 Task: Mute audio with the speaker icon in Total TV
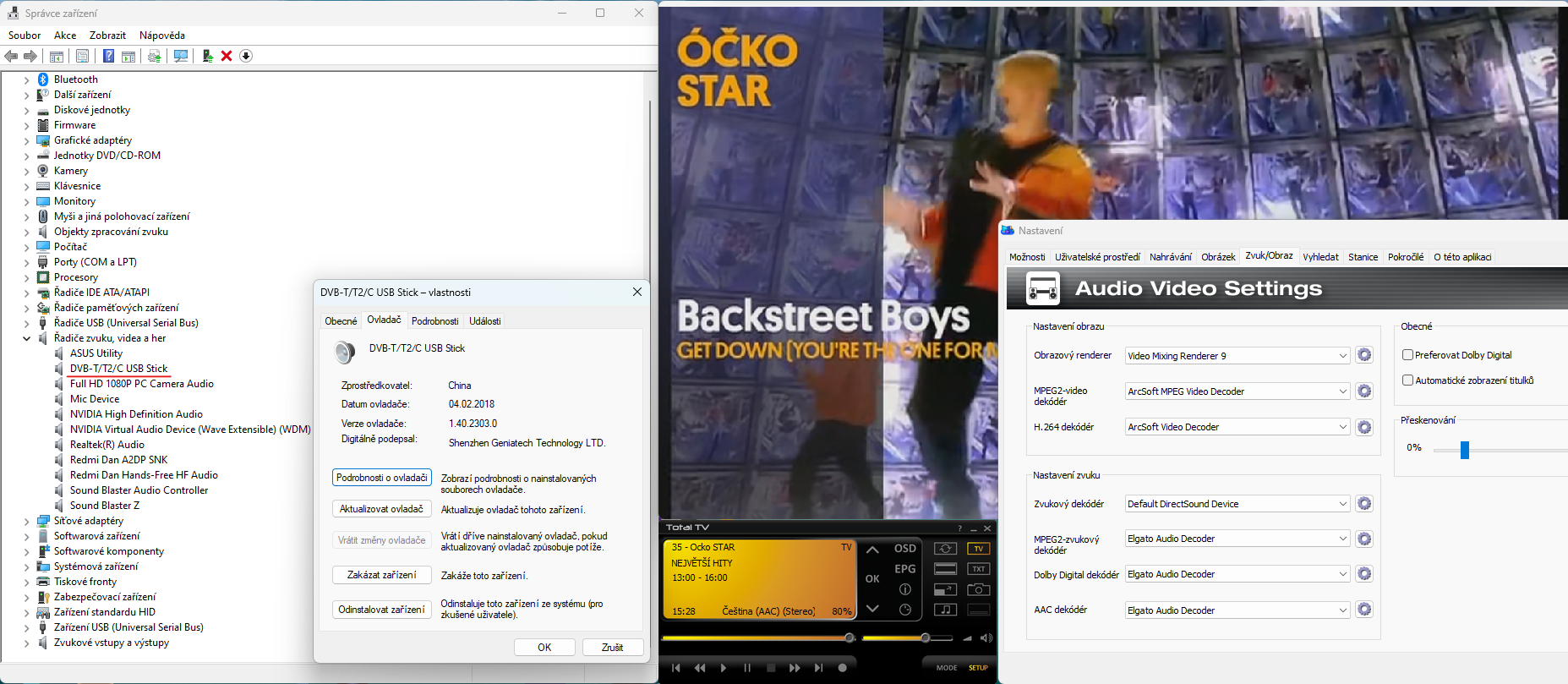click(x=986, y=638)
